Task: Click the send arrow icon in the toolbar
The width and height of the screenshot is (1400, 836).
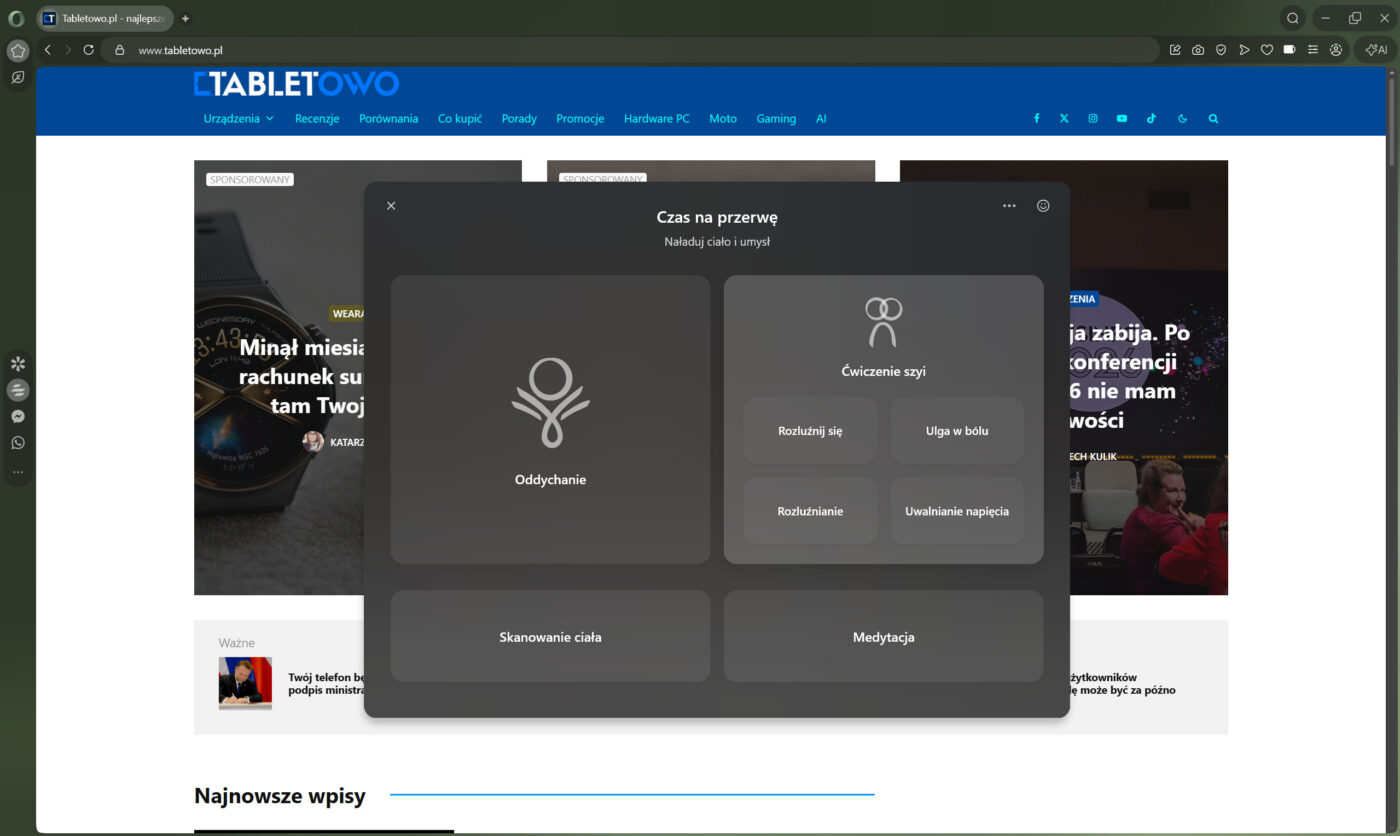Action: pos(1244,50)
